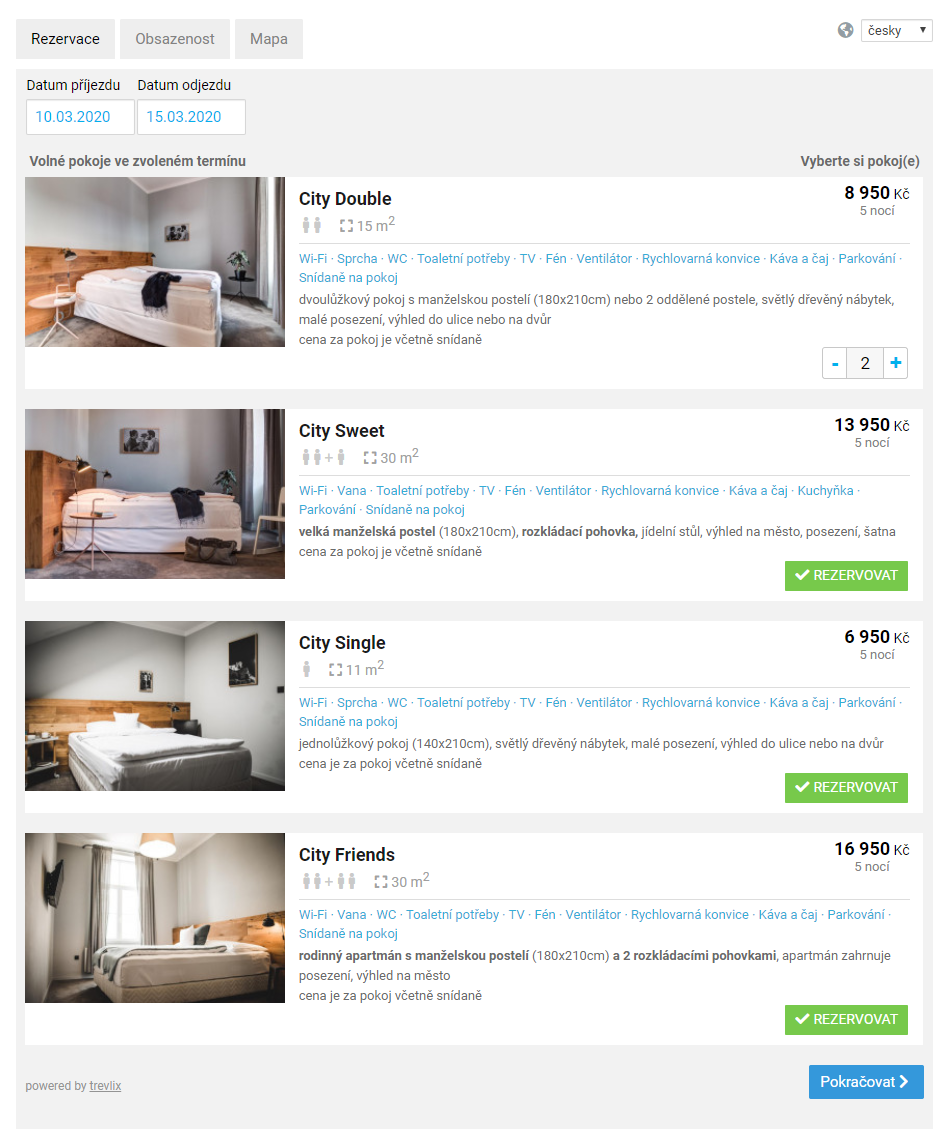Viewport: 949px width, 1148px height.
Task: Open the trevlix link
Action: (x=105, y=1086)
